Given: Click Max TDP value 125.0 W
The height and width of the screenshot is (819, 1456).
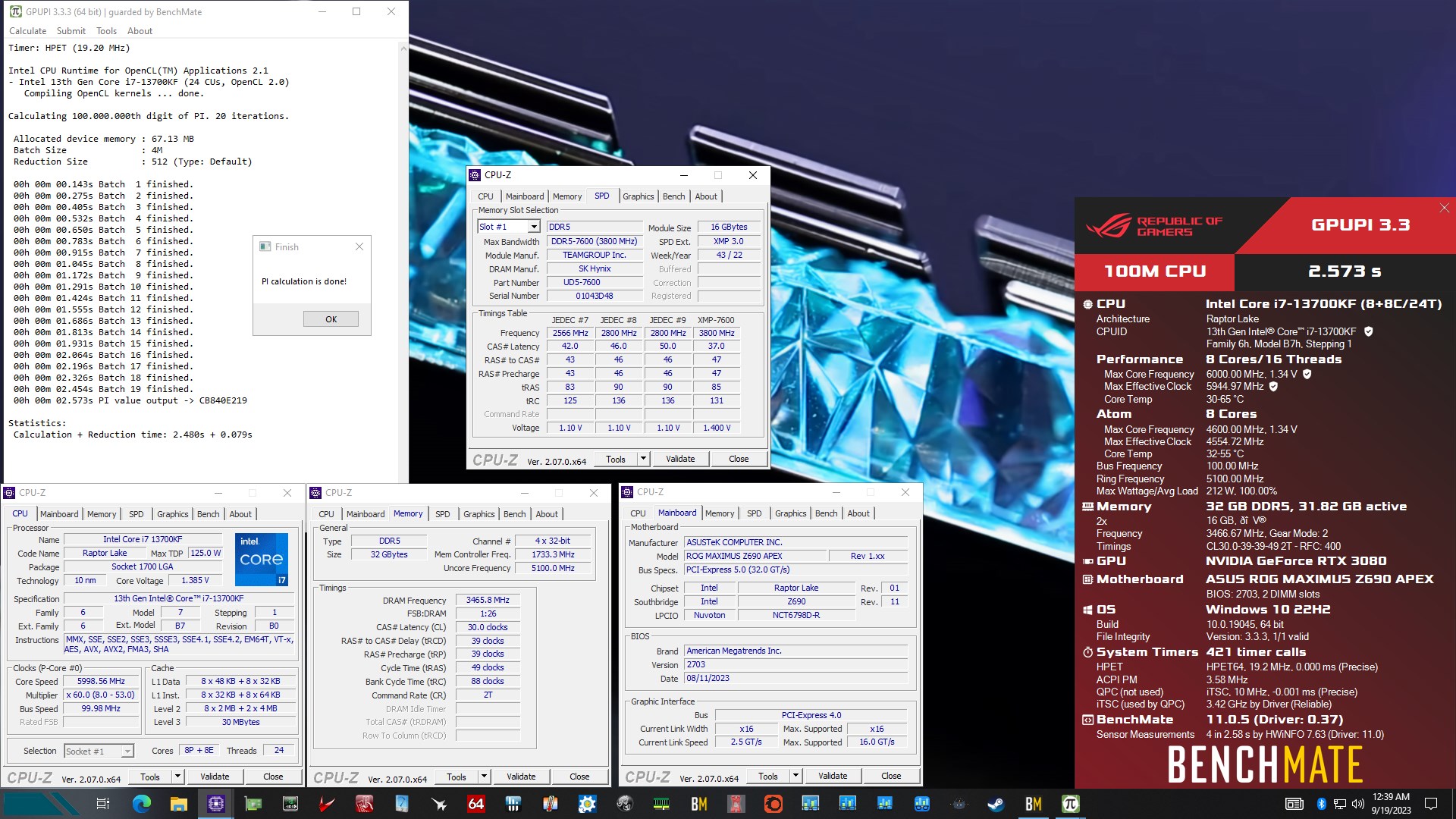Looking at the screenshot, I should pos(206,553).
